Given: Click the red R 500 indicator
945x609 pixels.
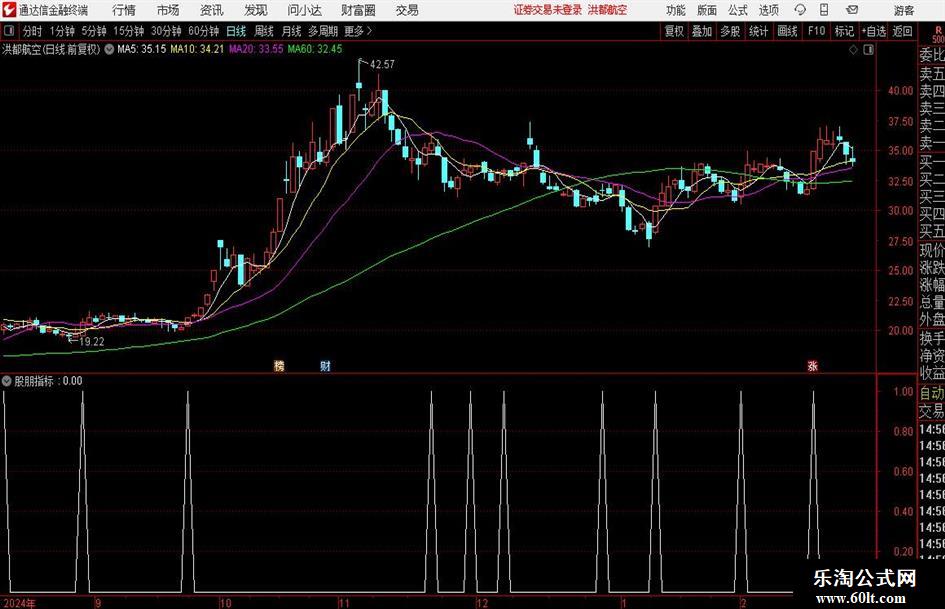Looking at the screenshot, I should 938,34.
